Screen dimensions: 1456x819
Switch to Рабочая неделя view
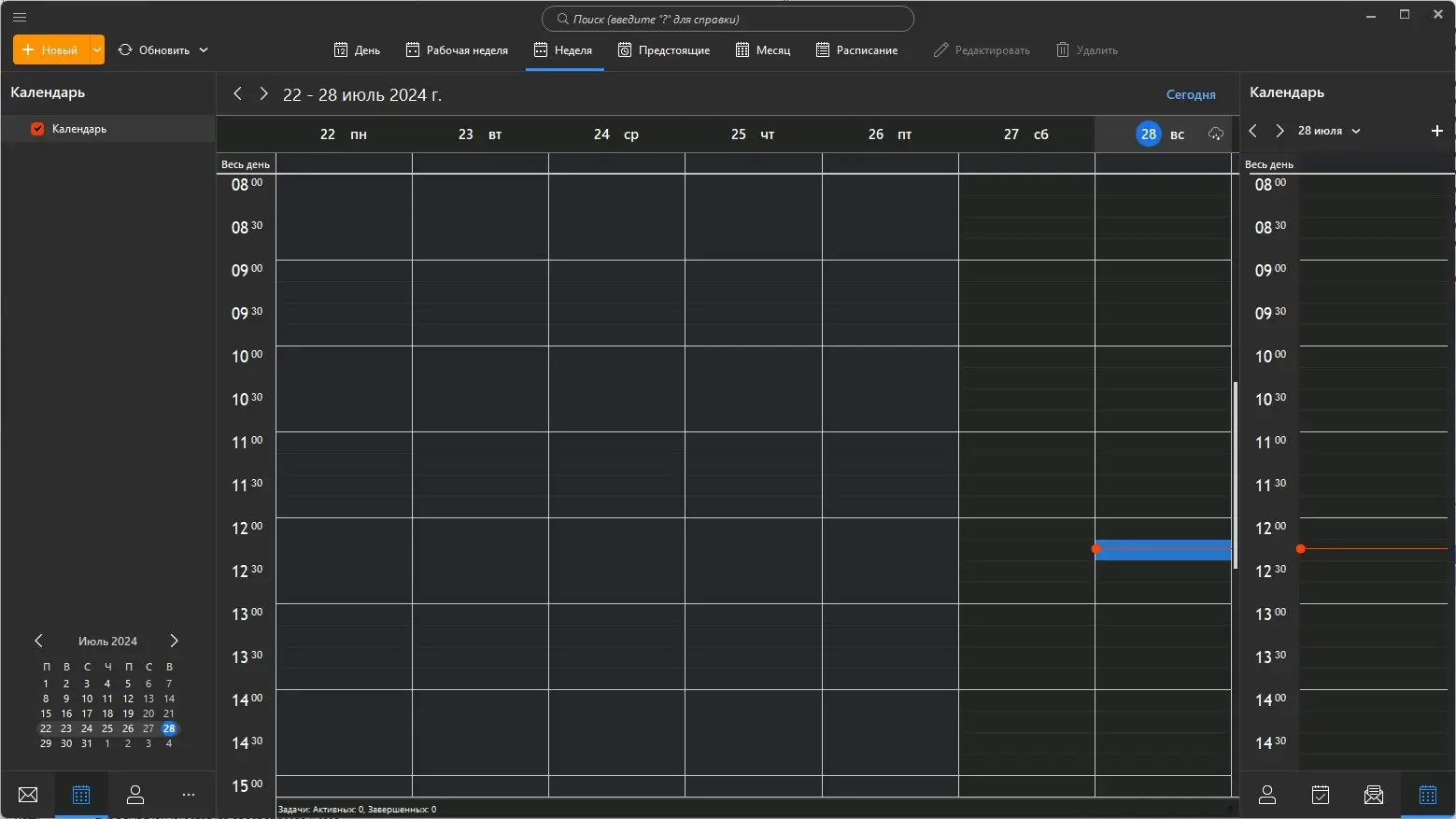[x=457, y=50]
